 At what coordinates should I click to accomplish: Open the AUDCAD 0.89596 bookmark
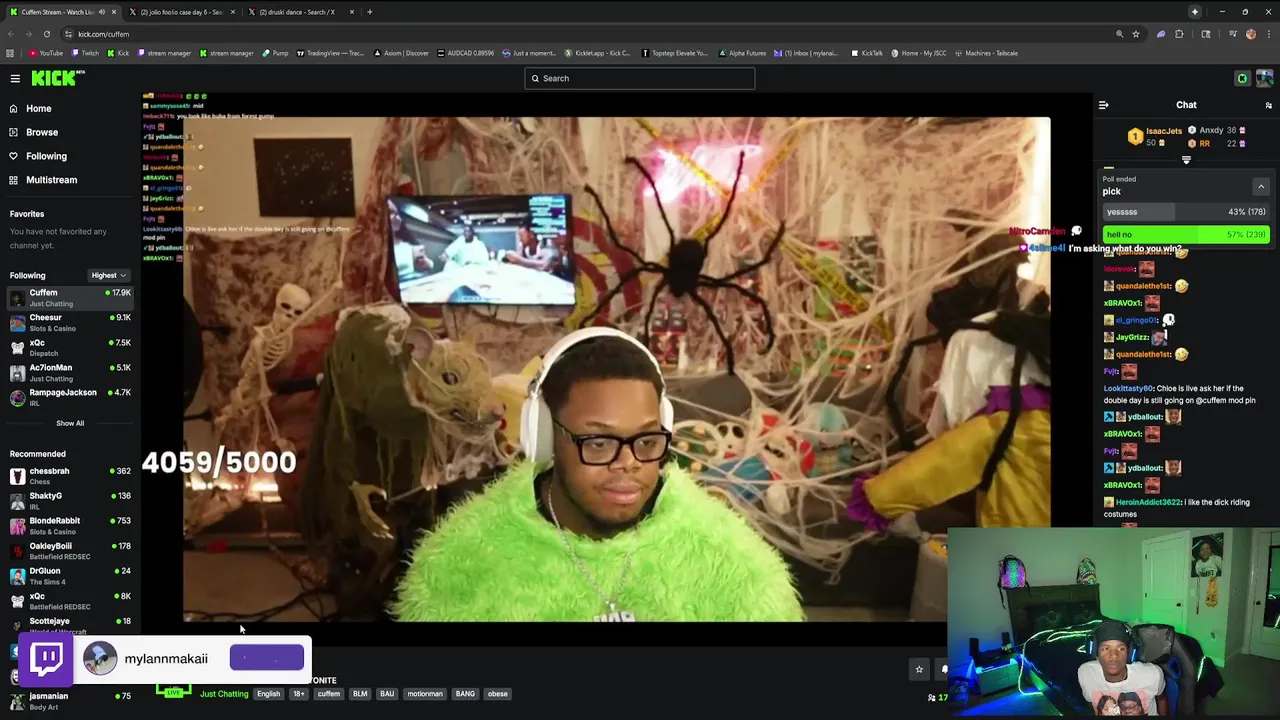point(465,53)
